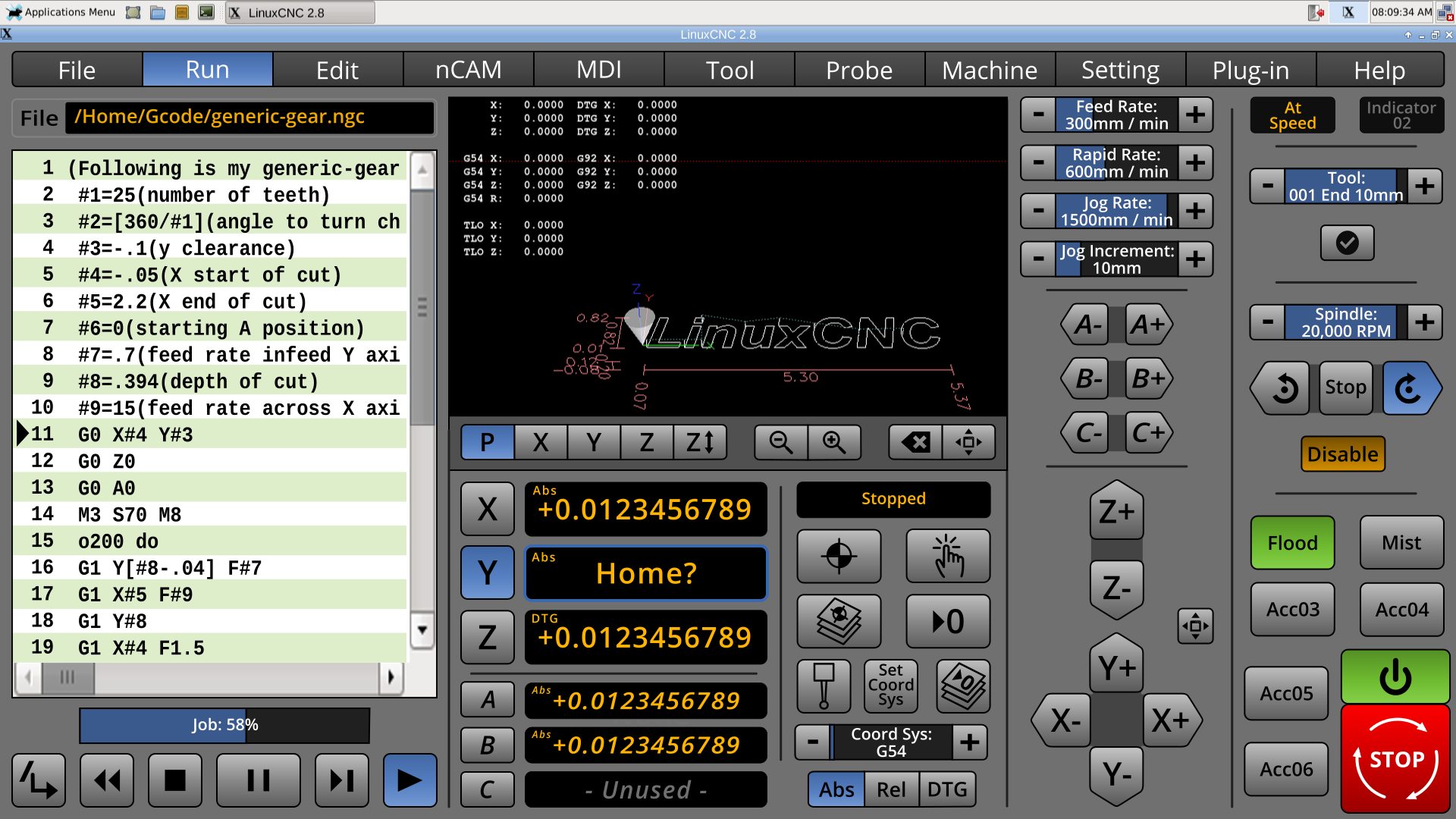This screenshot has height=819, width=1456.
Task: Stop the running program
Action: tap(175, 780)
